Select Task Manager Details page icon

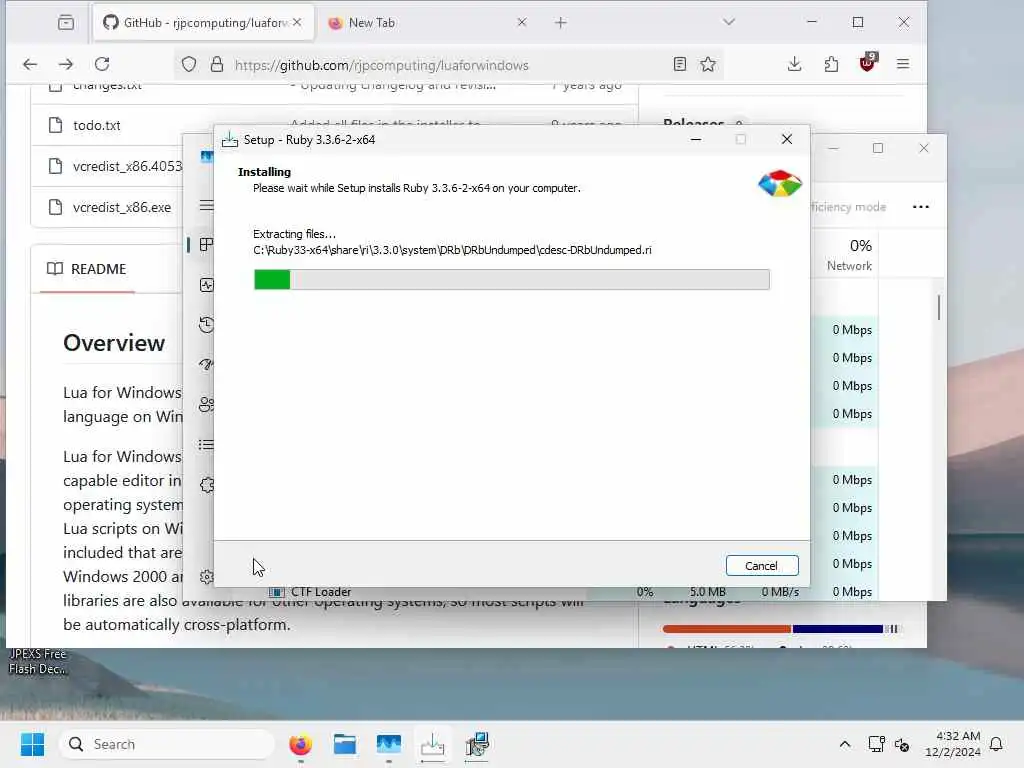[206, 445]
